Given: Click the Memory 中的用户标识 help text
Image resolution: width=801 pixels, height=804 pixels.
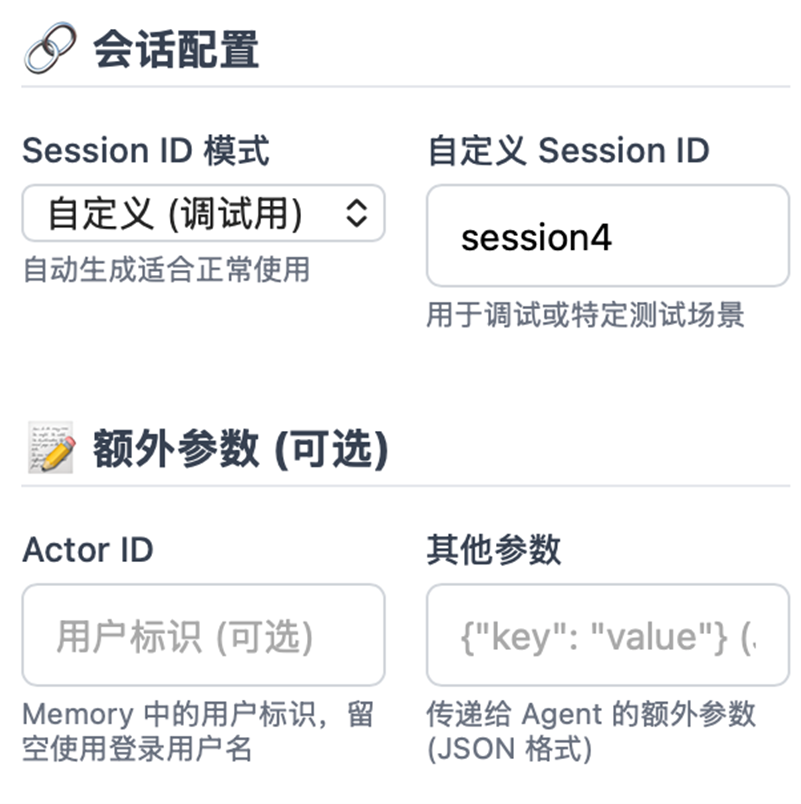Looking at the screenshot, I should pyautogui.click(x=198, y=714).
